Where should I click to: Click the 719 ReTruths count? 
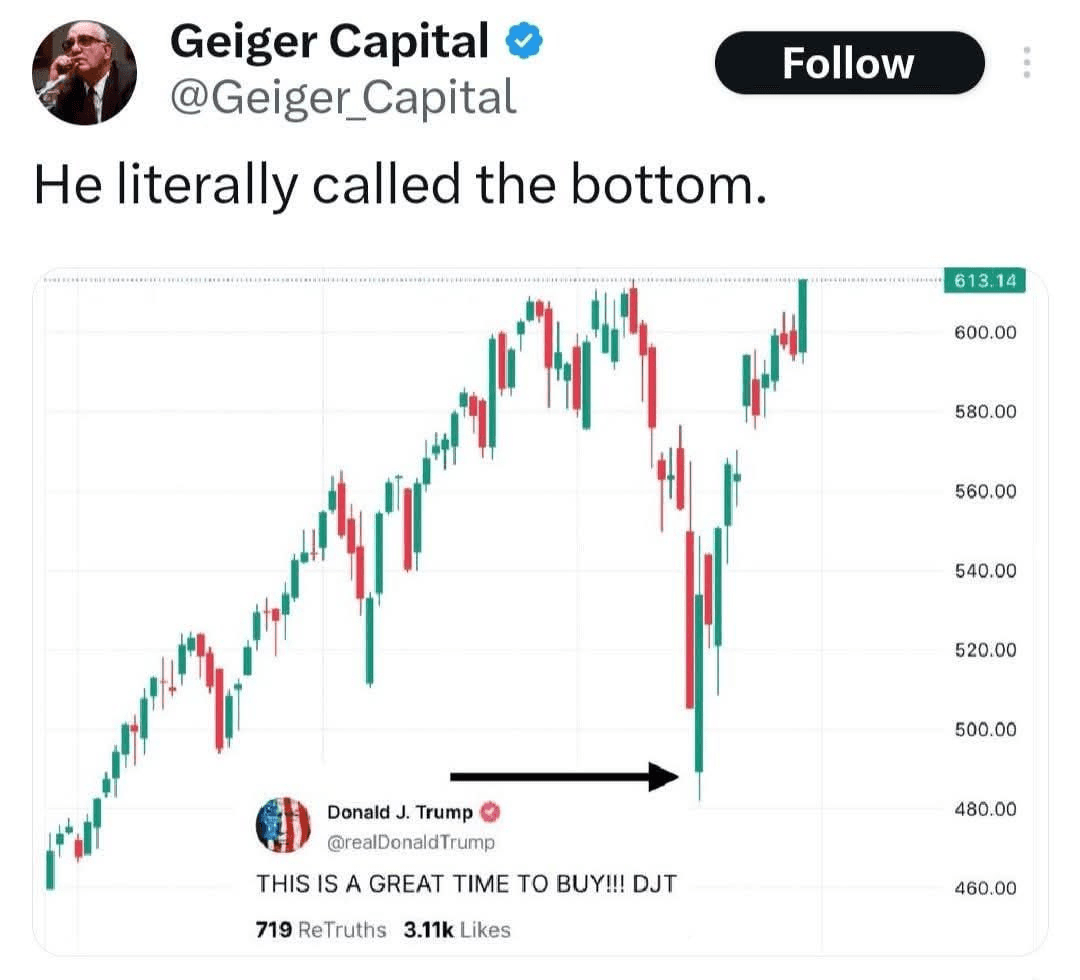click(x=320, y=930)
